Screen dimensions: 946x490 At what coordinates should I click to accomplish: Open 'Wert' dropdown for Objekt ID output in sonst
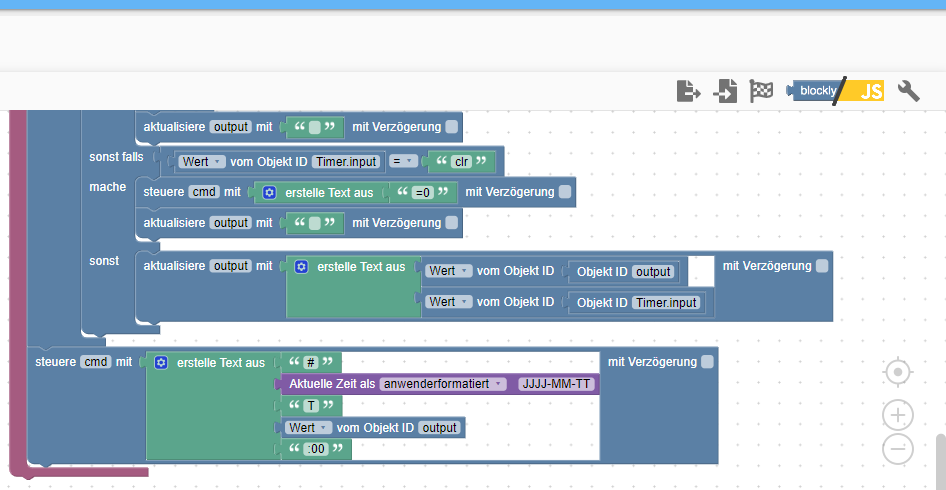449,271
